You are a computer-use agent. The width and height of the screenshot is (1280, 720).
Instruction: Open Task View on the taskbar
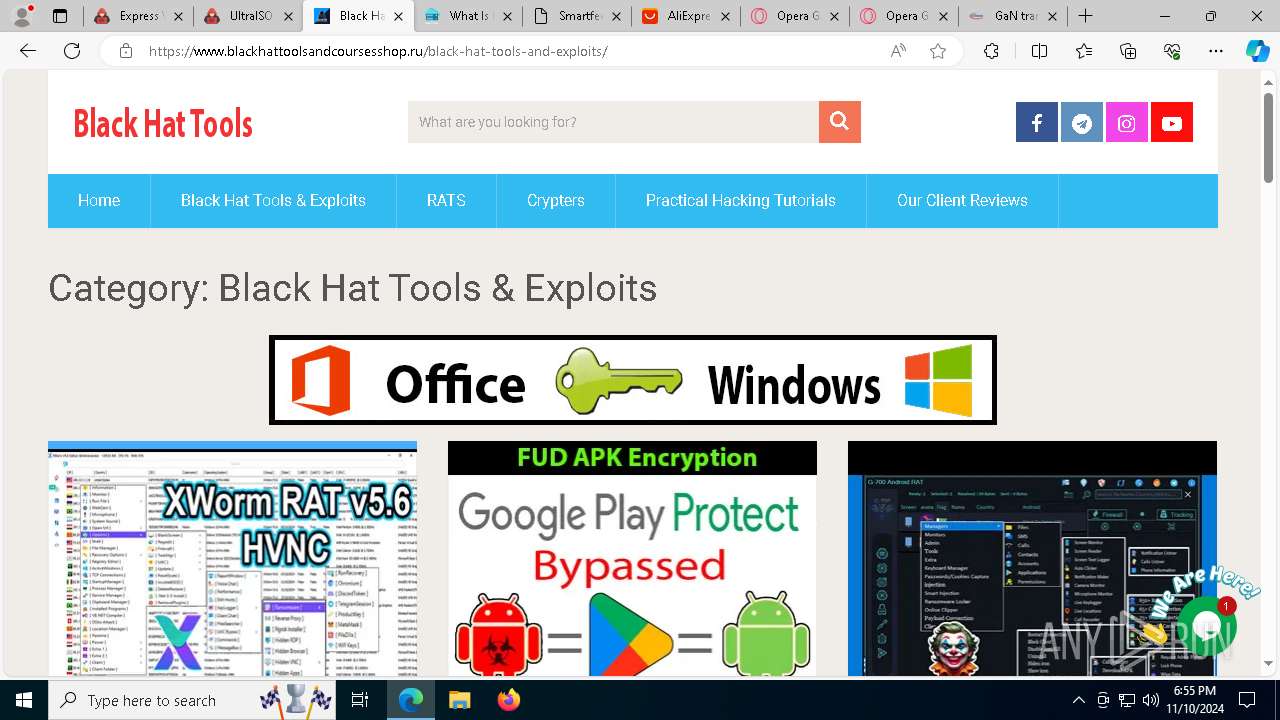point(360,700)
